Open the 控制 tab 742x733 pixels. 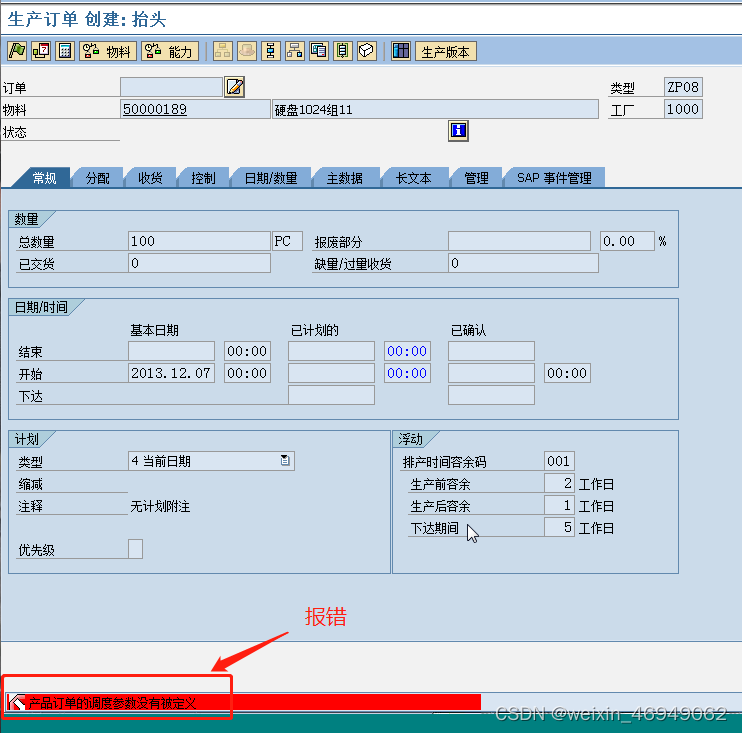pyautogui.click(x=203, y=178)
